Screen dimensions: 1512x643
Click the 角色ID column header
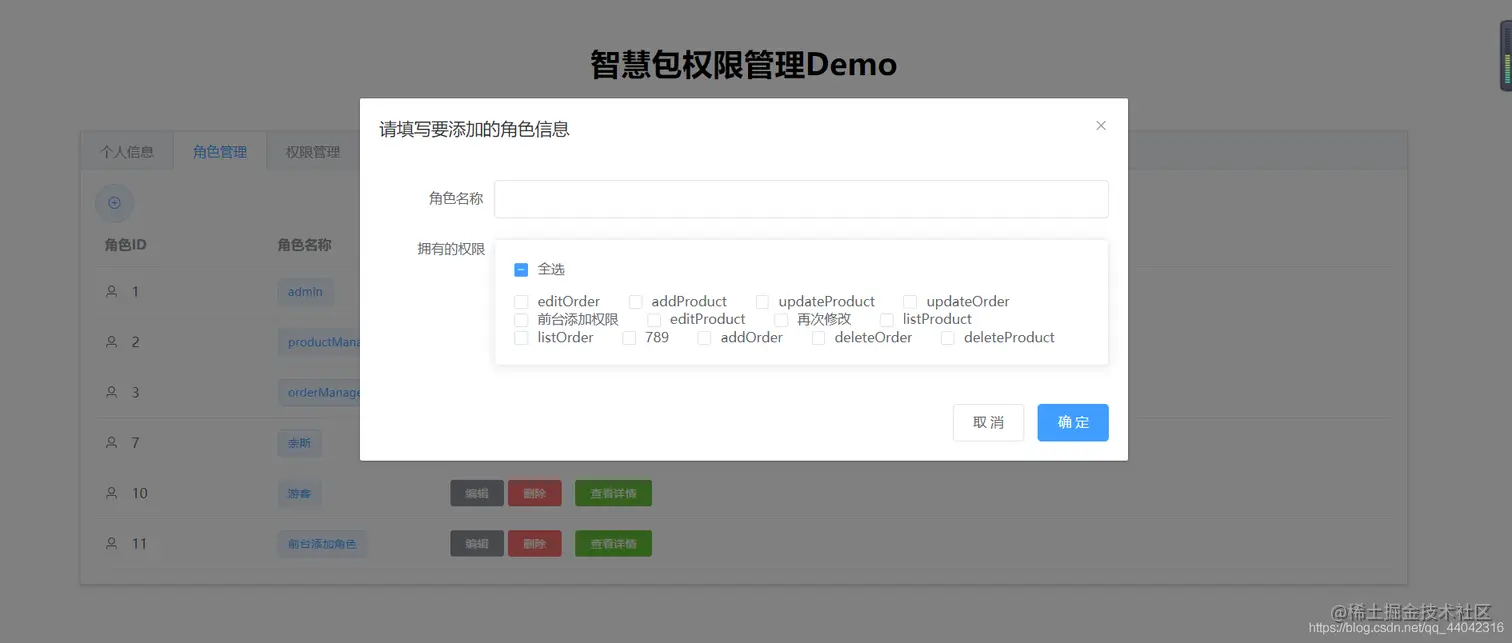(x=126, y=245)
